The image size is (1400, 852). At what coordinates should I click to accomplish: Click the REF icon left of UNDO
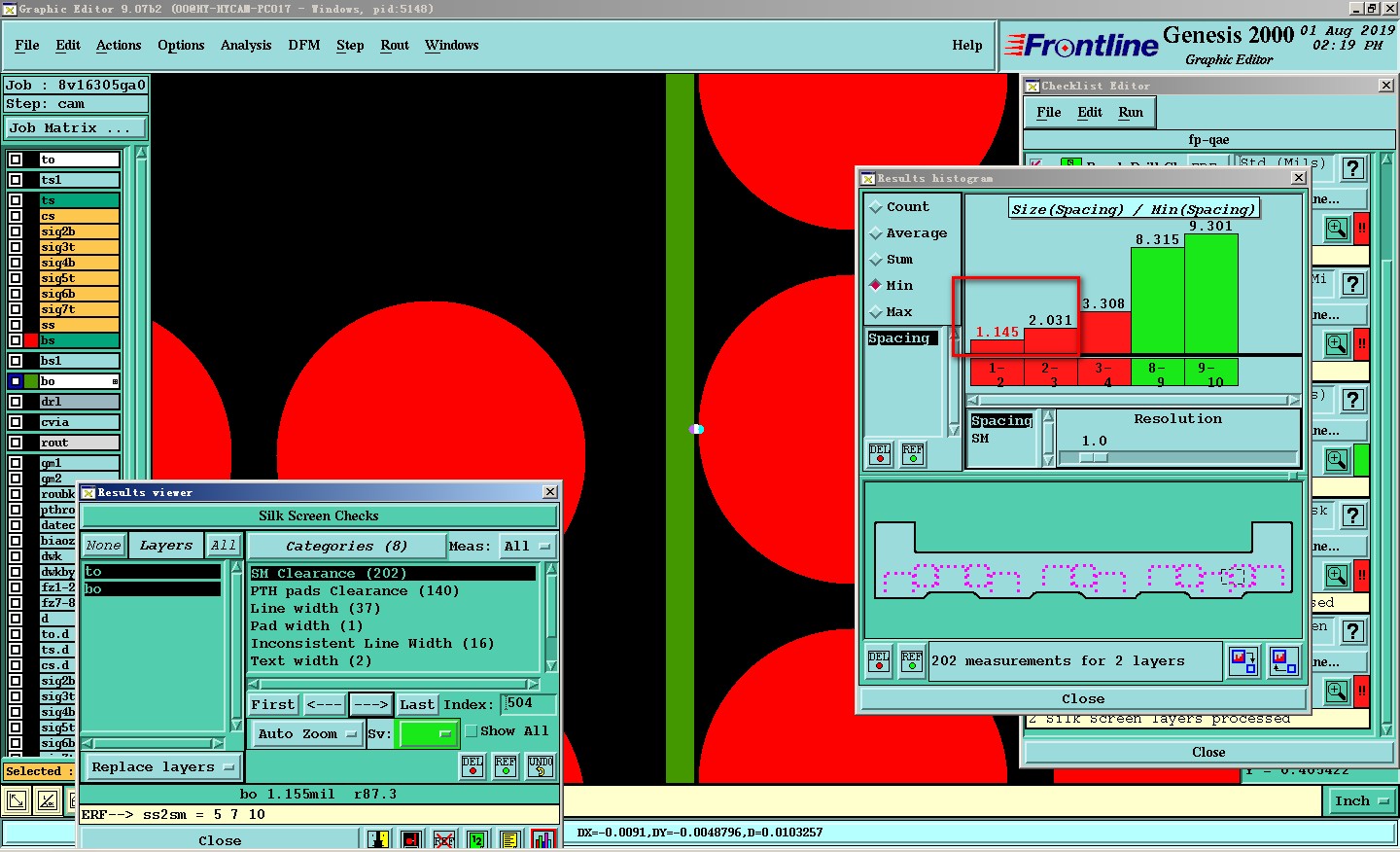pyautogui.click(x=506, y=766)
